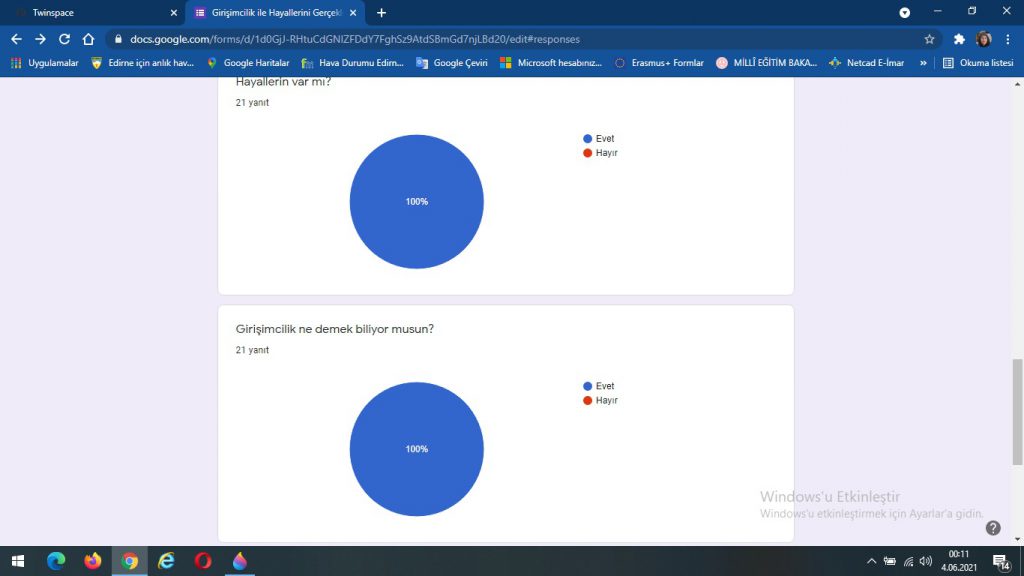The image size is (1024, 576).
Task: Open a new browser tab
Action: click(x=381, y=13)
